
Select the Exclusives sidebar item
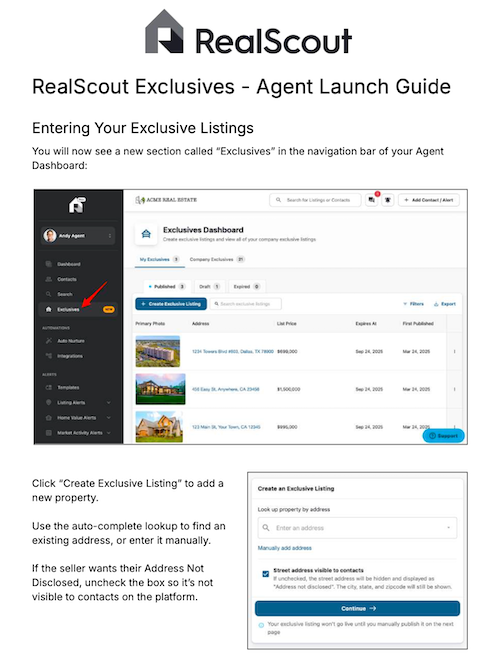[77, 309]
